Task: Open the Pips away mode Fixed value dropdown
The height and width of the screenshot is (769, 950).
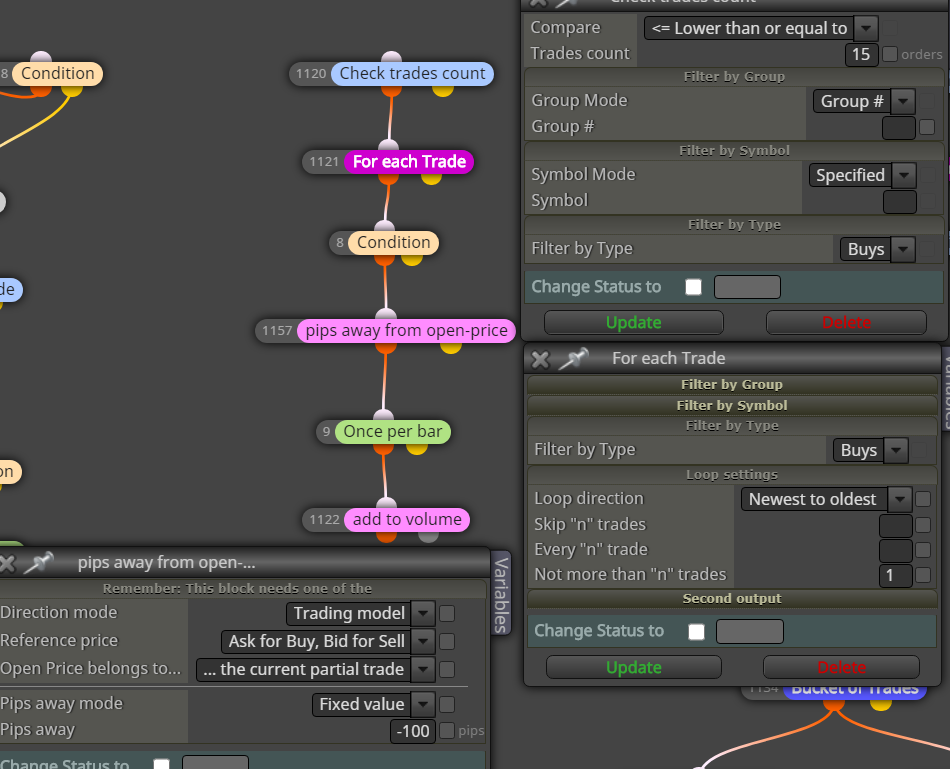Action: click(x=373, y=704)
